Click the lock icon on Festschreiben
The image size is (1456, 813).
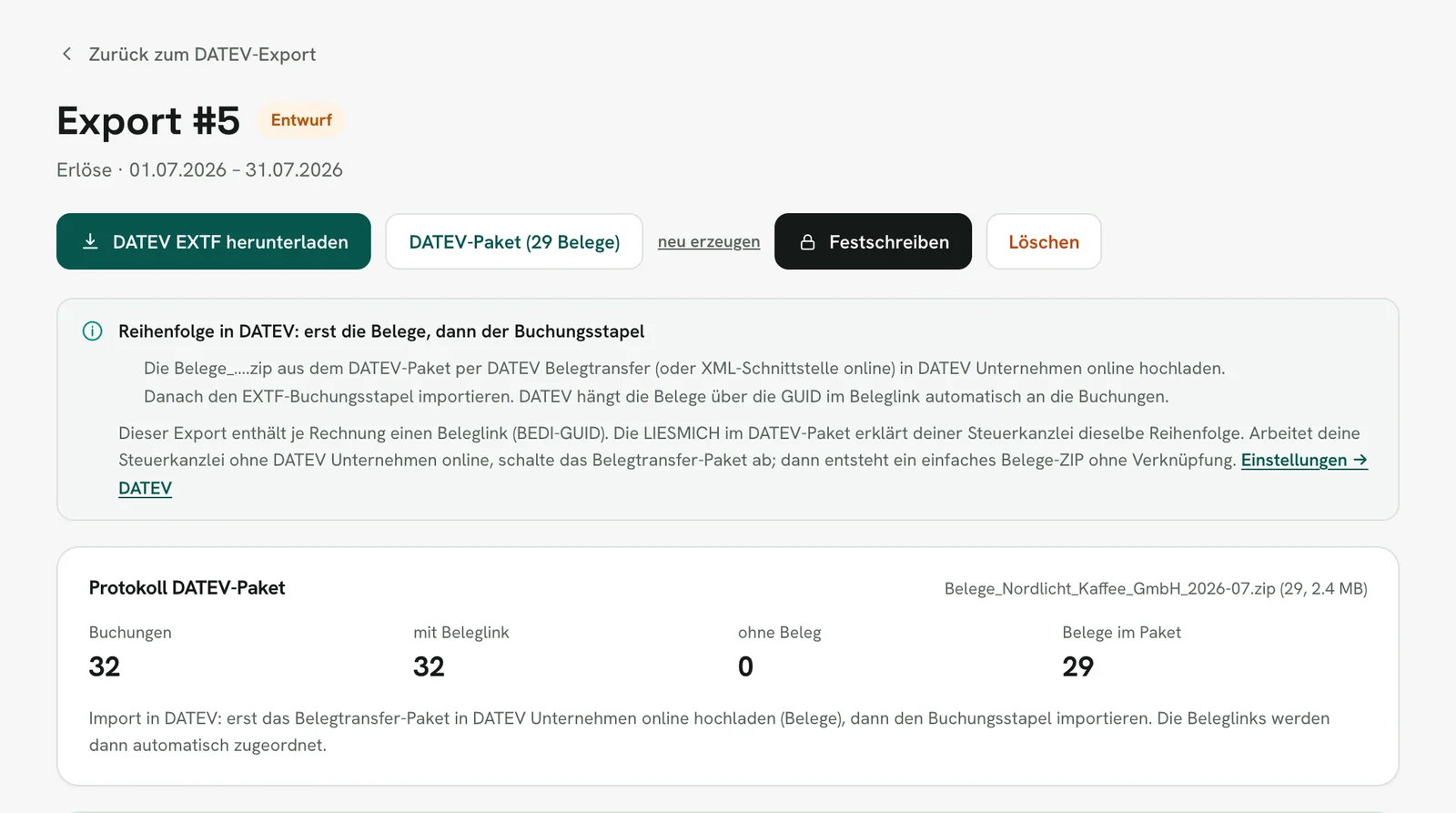807,242
